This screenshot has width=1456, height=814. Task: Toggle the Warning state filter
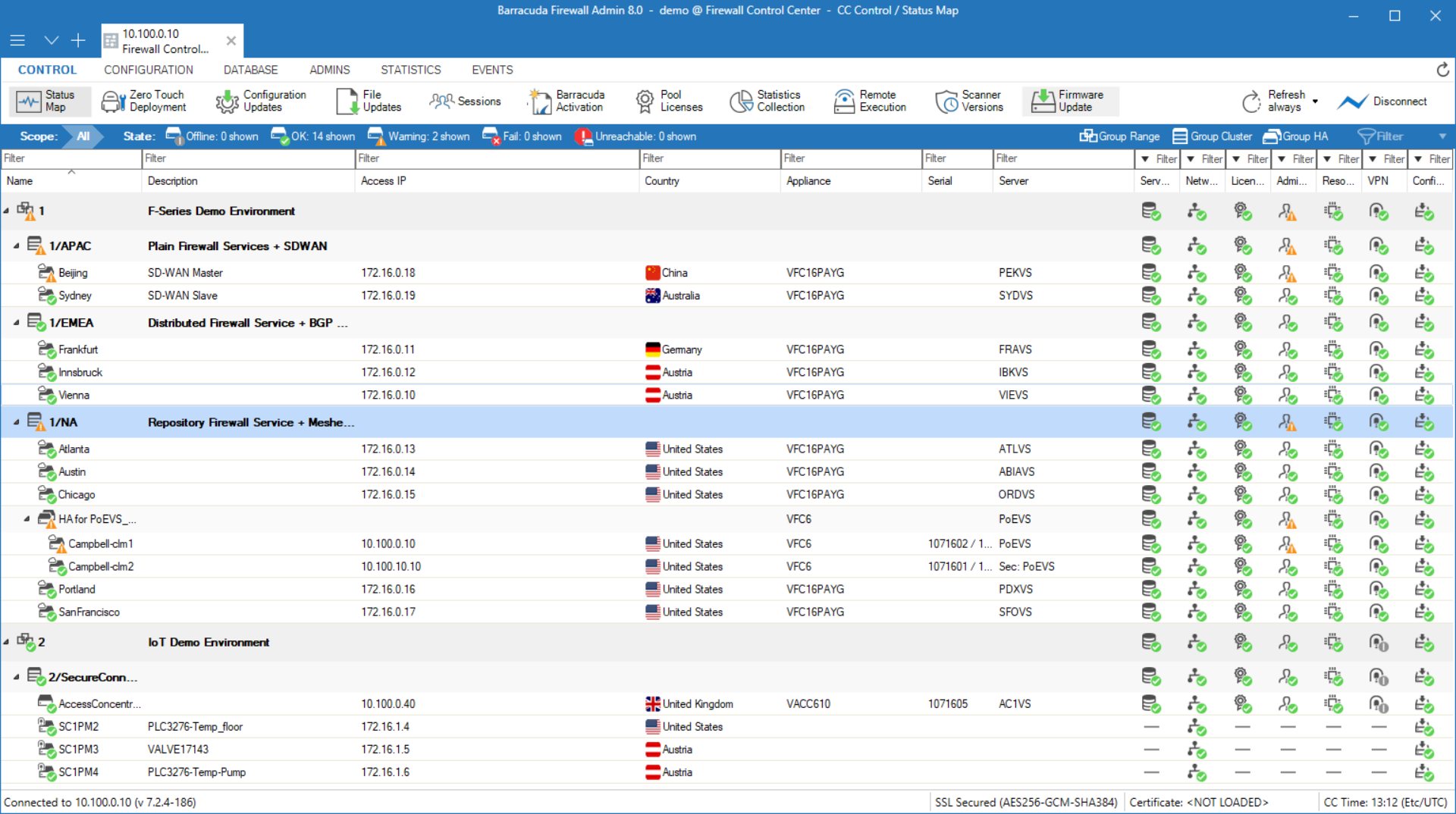[x=419, y=136]
